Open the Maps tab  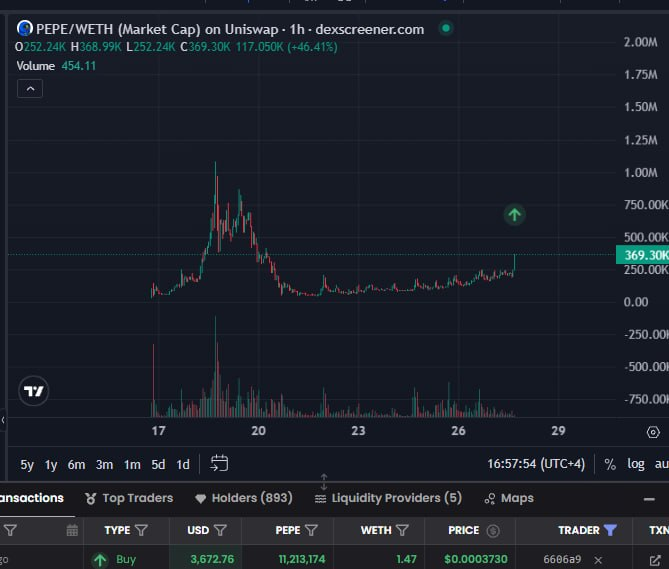(509, 498)
